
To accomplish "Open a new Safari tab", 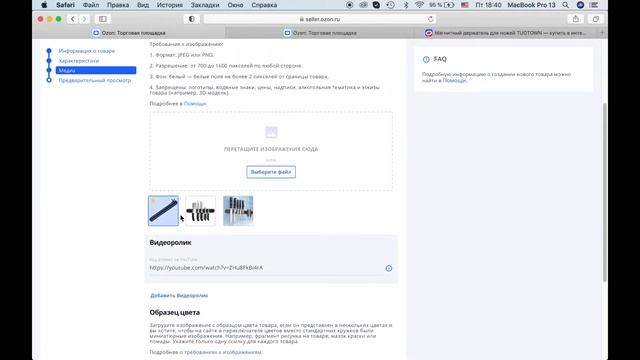I will pyautogui.click(x=602, y=33).
